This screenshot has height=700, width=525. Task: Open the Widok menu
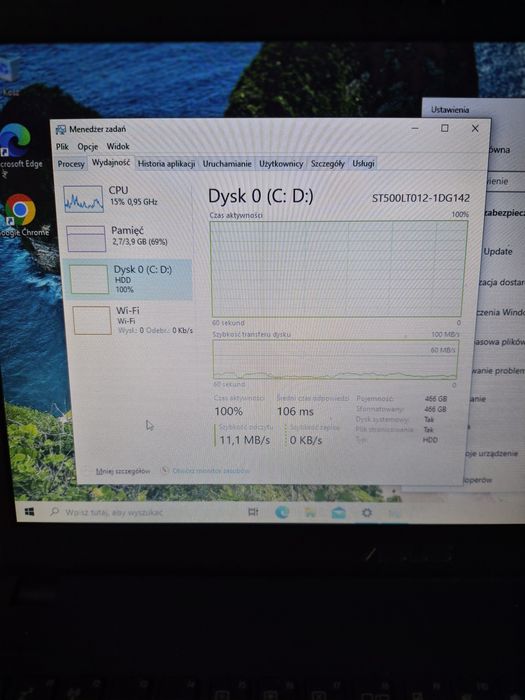click(118, 146)
